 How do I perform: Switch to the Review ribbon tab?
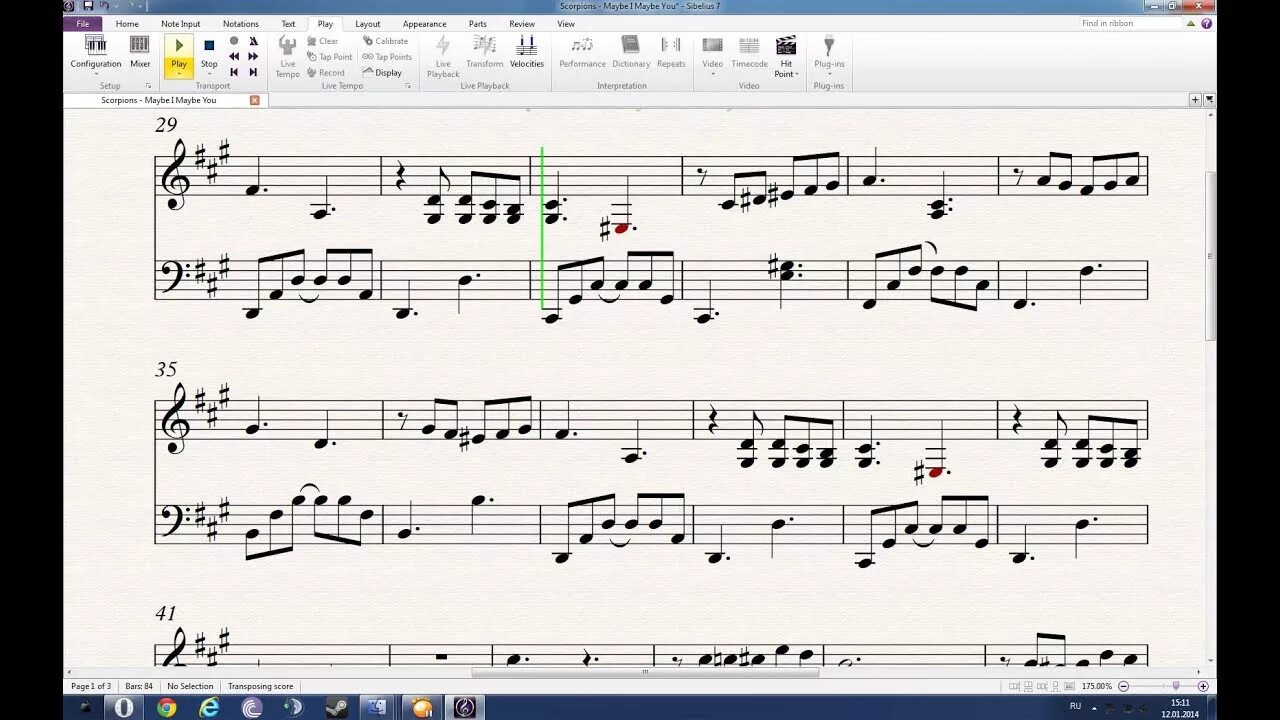pyautogui.click(x=522, y=24)
